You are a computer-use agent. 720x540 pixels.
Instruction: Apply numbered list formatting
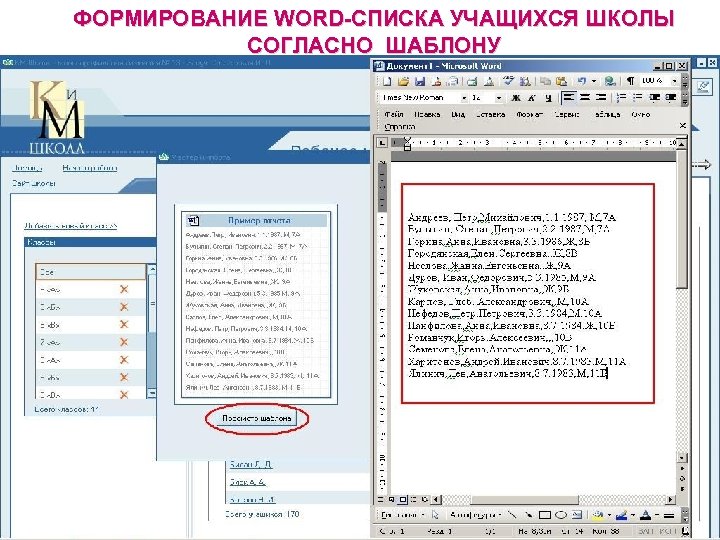coord(621,97)
